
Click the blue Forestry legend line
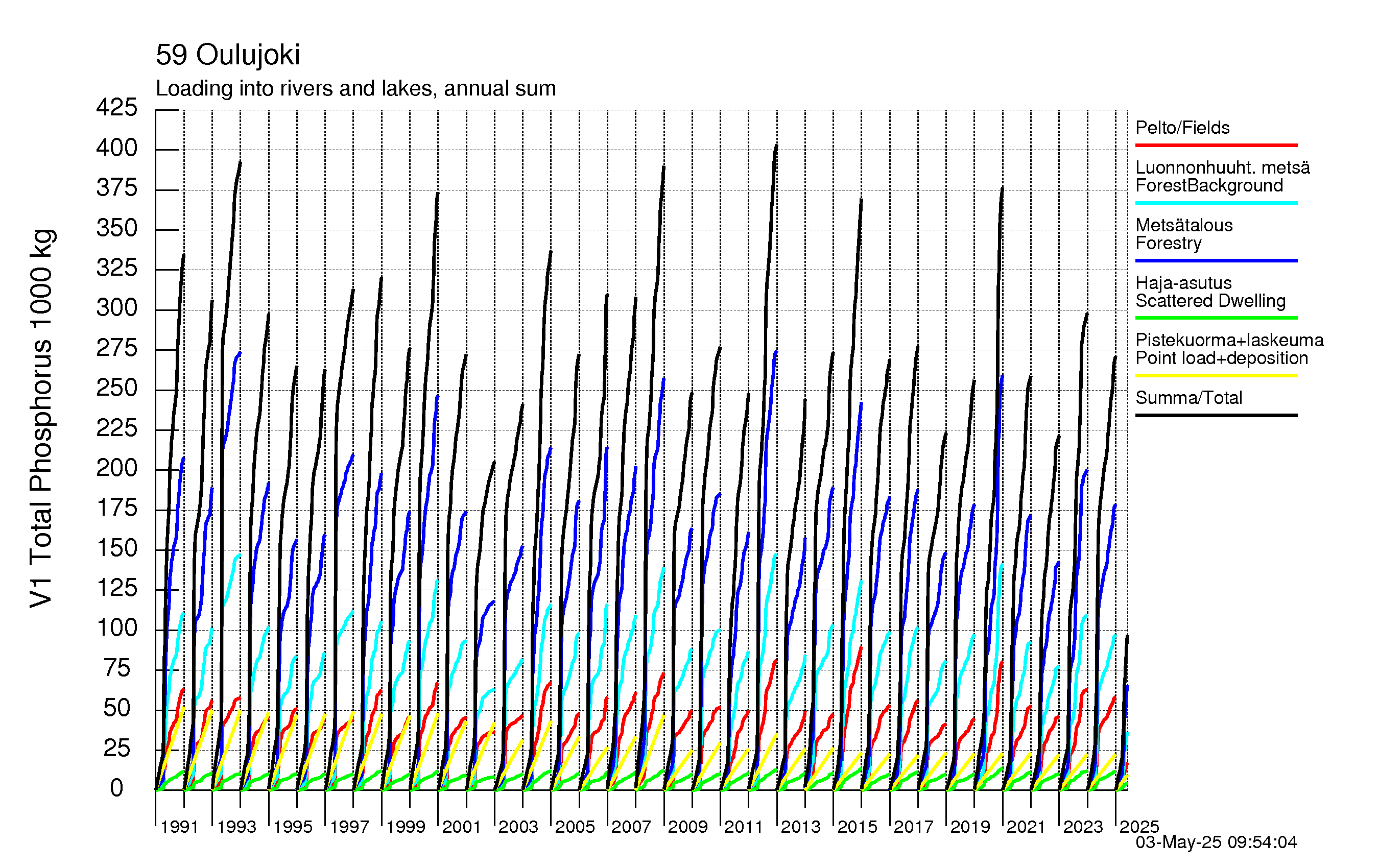pyautogui.click(x=1216, y=260)
